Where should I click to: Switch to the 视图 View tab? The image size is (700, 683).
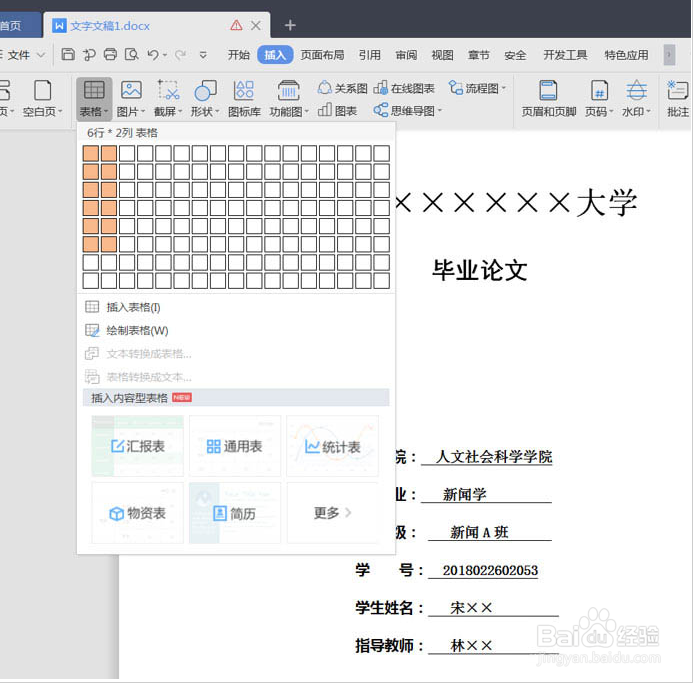point(442,55)
